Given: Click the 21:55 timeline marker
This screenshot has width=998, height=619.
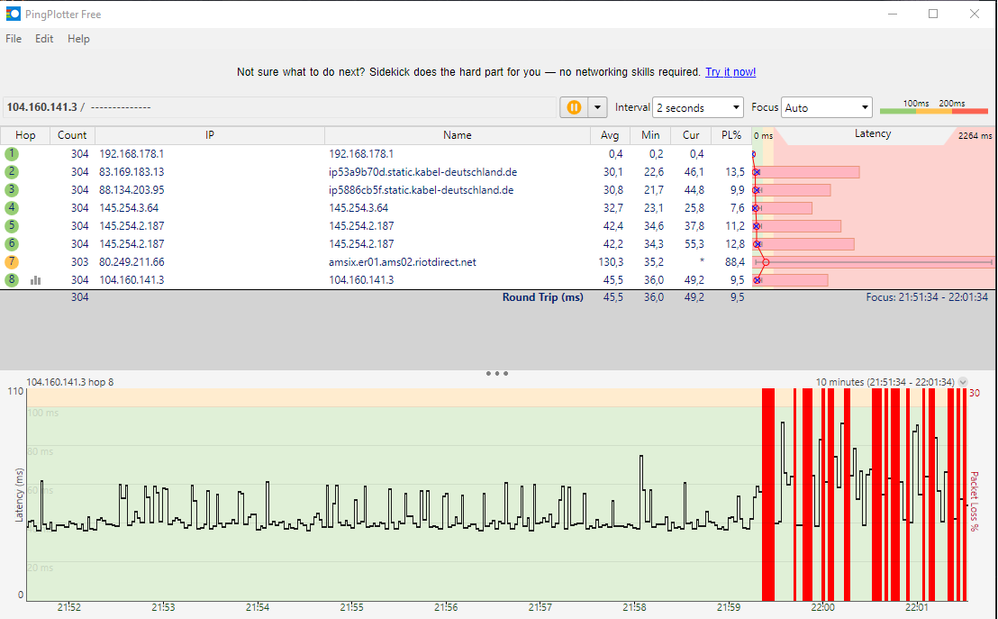Looking at the screenshot, I should click(x=351, y=608).
